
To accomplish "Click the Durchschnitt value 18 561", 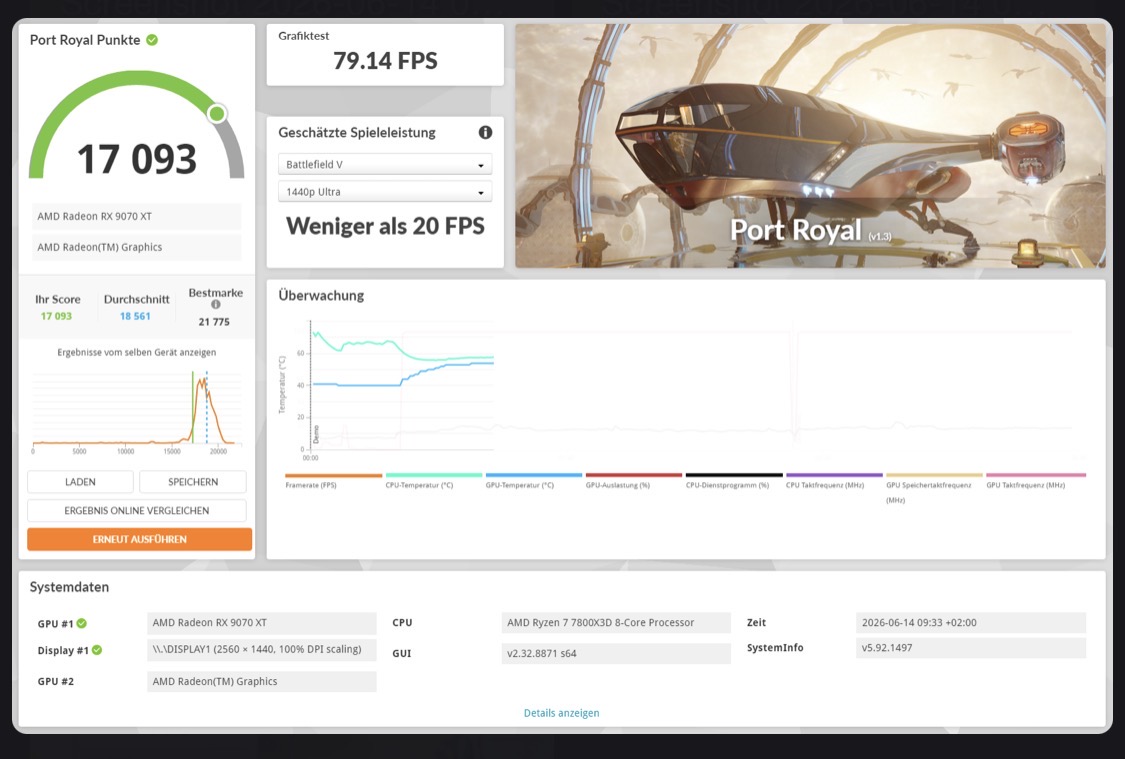I will coord(136,316).
